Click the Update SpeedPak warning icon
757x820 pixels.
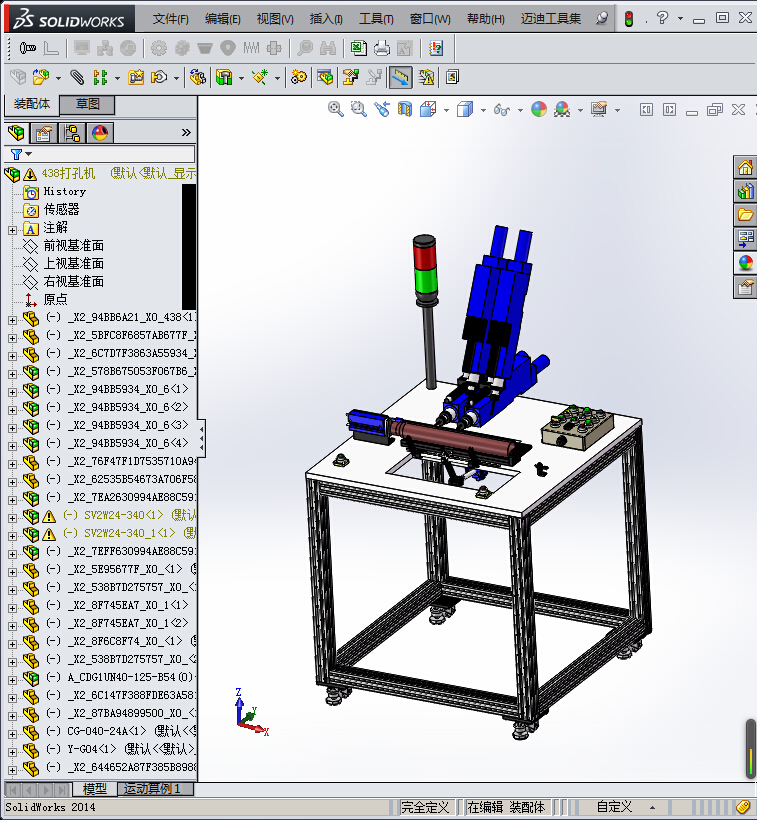point(427,78)
